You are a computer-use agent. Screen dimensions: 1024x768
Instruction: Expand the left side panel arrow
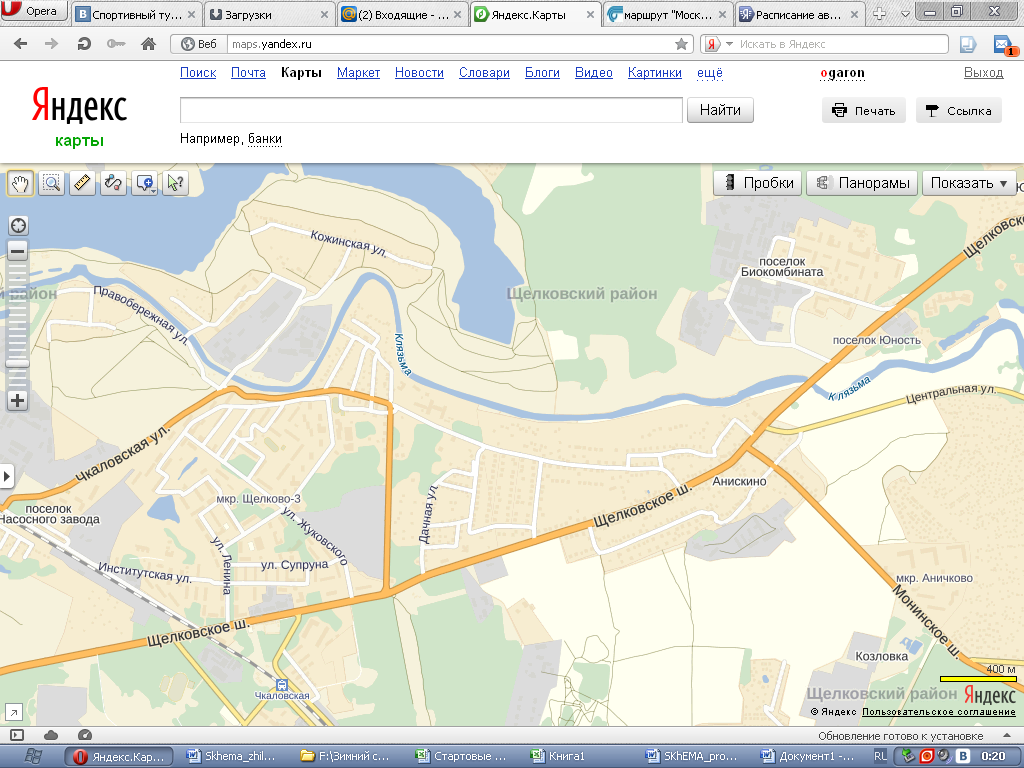tap(7, 475)
